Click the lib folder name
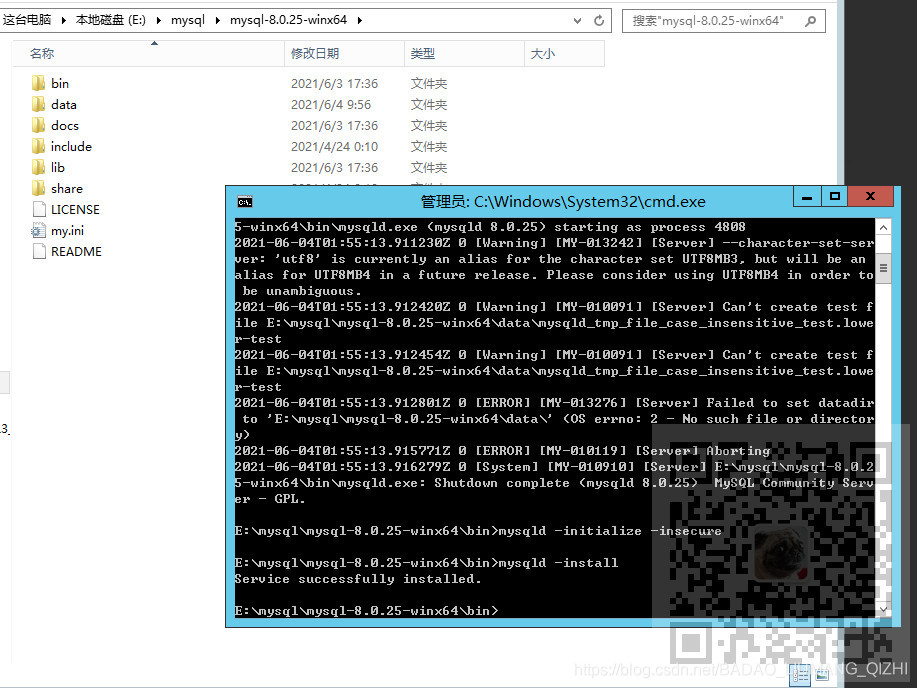This screenshot has width=917, height=688. coord(58,167)
